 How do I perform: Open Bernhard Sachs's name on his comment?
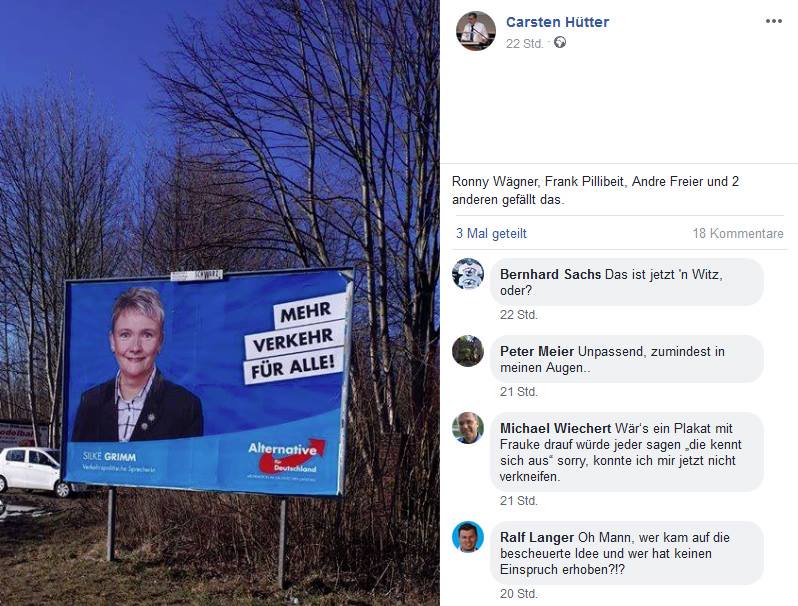pyautogui.click(x=550, y=274)
